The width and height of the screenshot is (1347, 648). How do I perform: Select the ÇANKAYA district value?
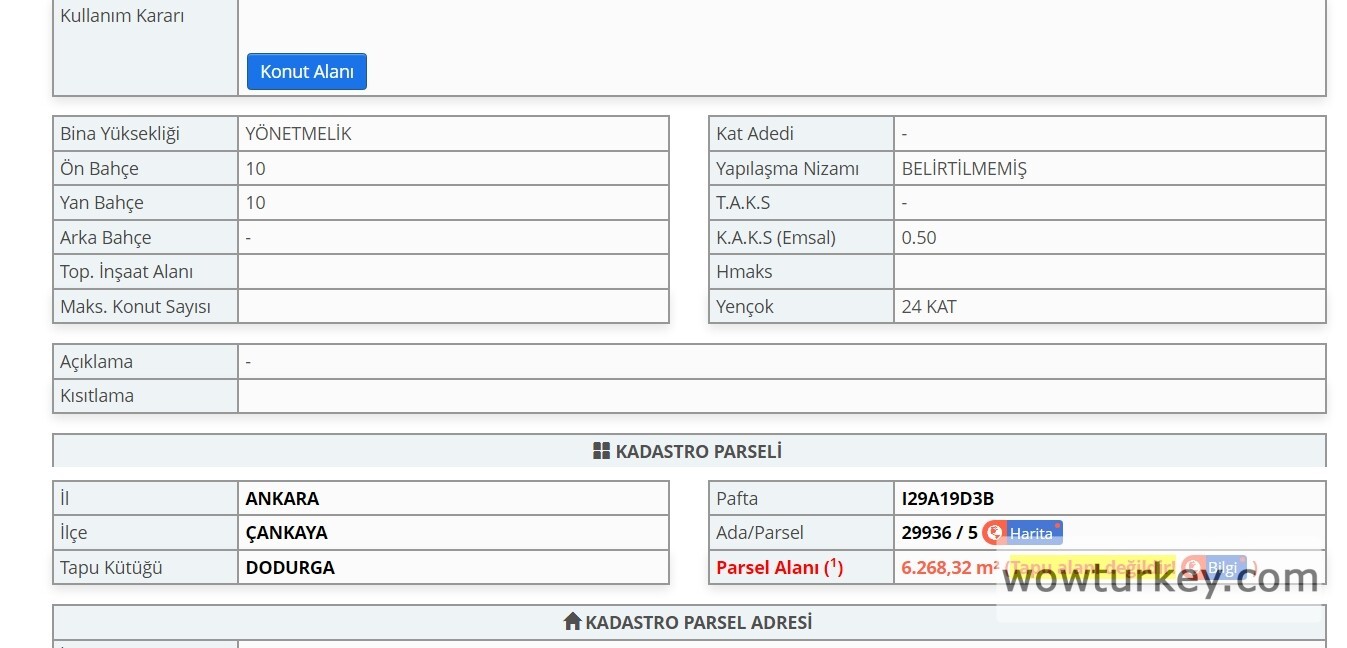click(286, 533)
